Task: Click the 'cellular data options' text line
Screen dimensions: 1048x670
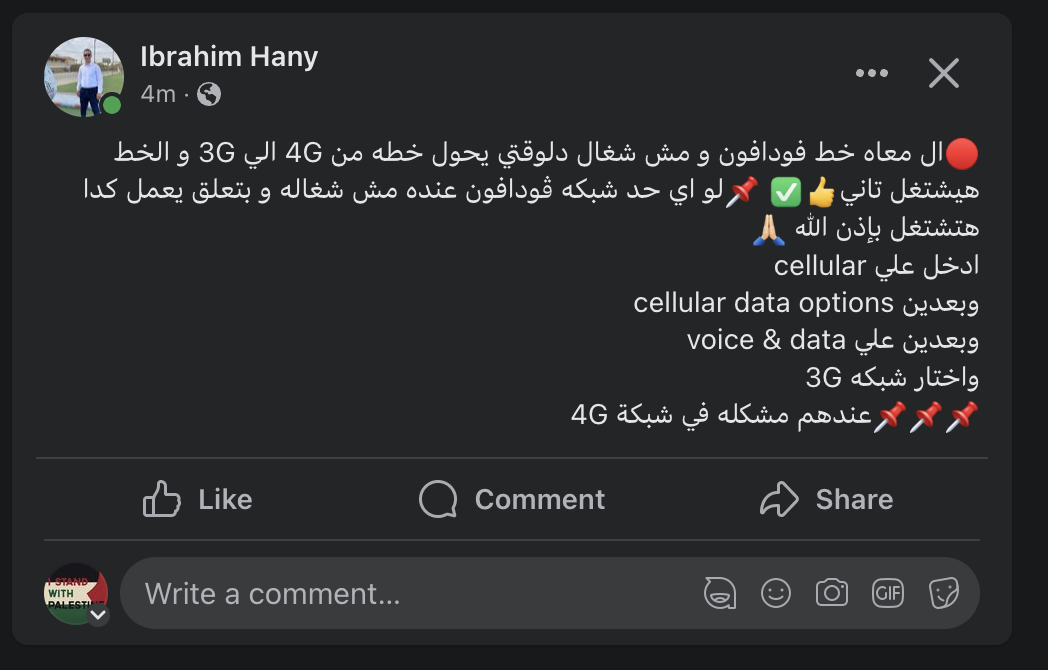Action: click(806, 302)
